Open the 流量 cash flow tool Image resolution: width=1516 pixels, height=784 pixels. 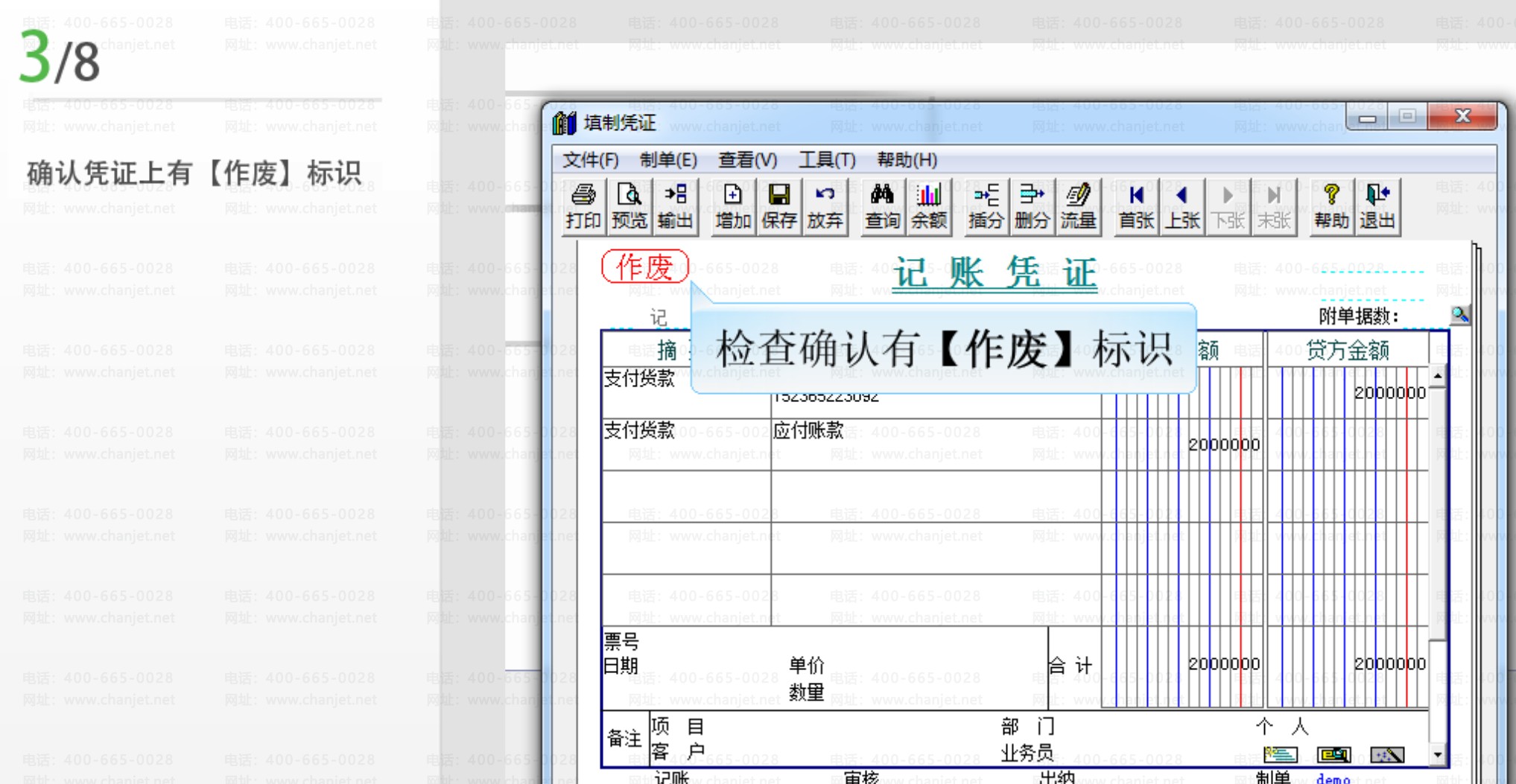1078,207
